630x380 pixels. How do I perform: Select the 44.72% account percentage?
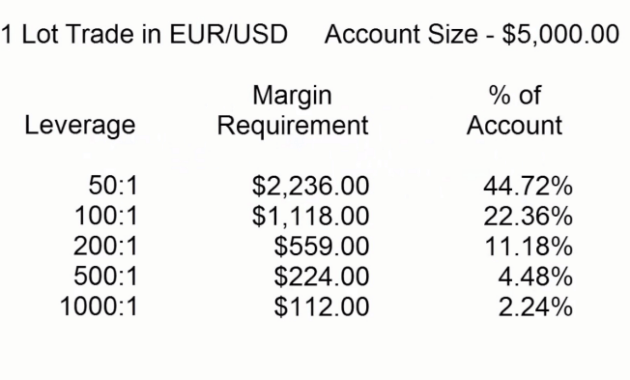[x=528, y=186]
